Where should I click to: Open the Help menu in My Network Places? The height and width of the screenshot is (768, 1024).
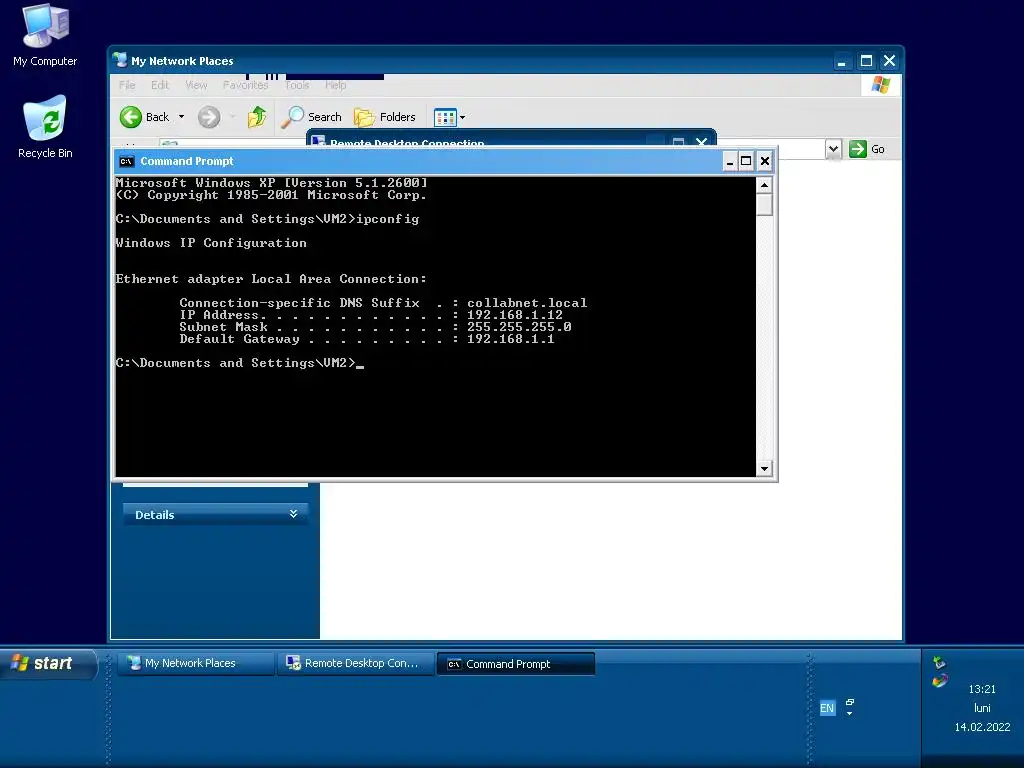click(336, 85)
